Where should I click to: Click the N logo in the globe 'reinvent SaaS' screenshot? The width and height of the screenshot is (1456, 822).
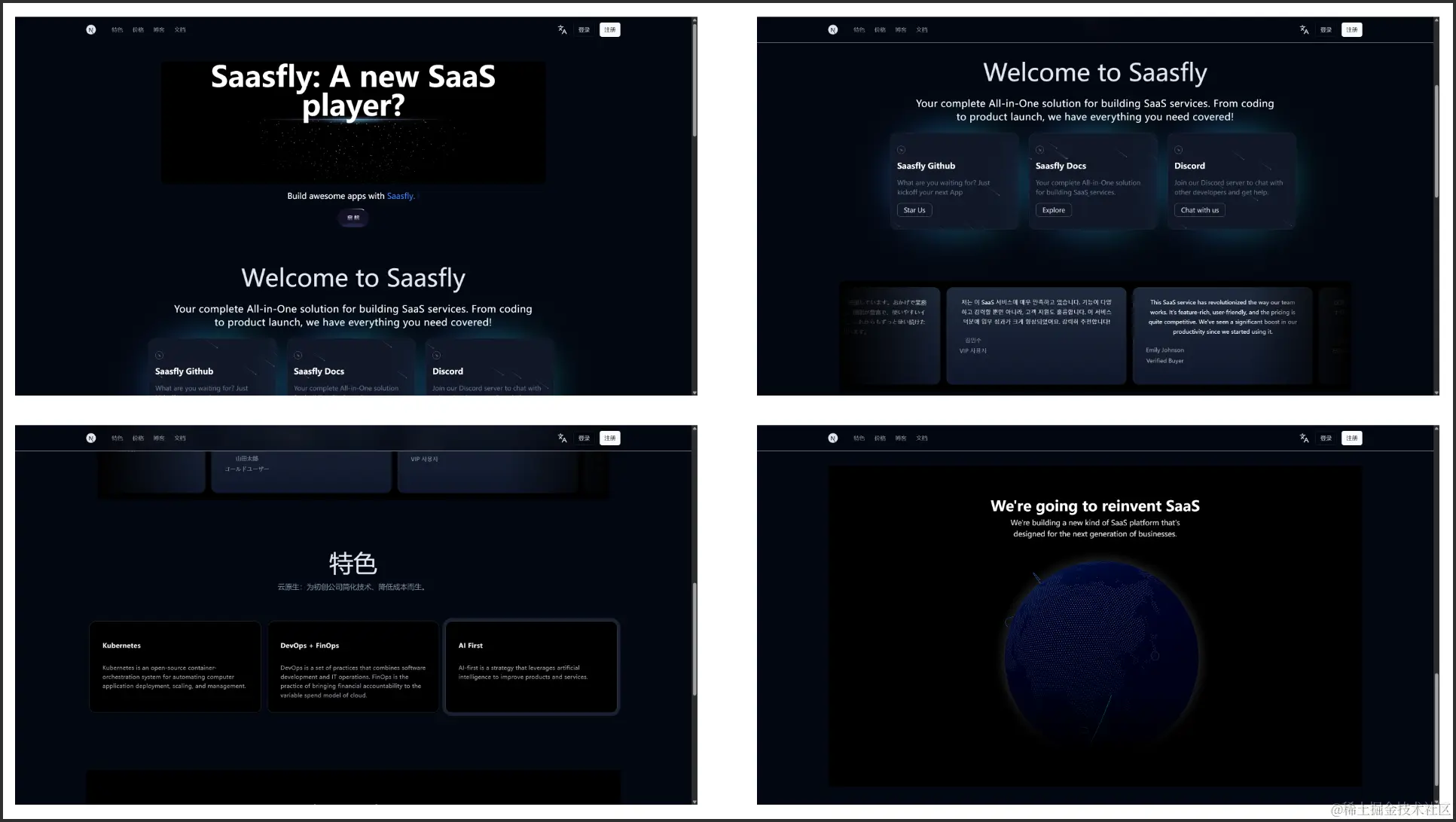833,439
